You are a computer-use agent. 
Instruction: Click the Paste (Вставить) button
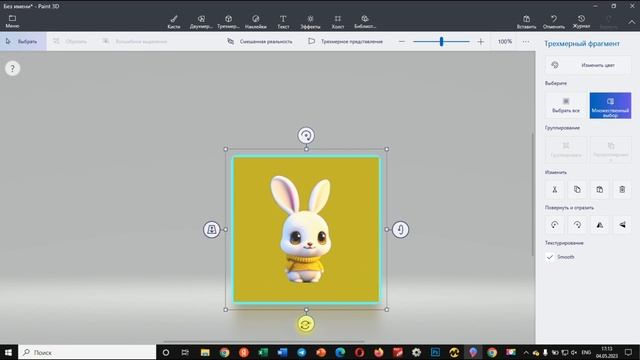(527, 22)
